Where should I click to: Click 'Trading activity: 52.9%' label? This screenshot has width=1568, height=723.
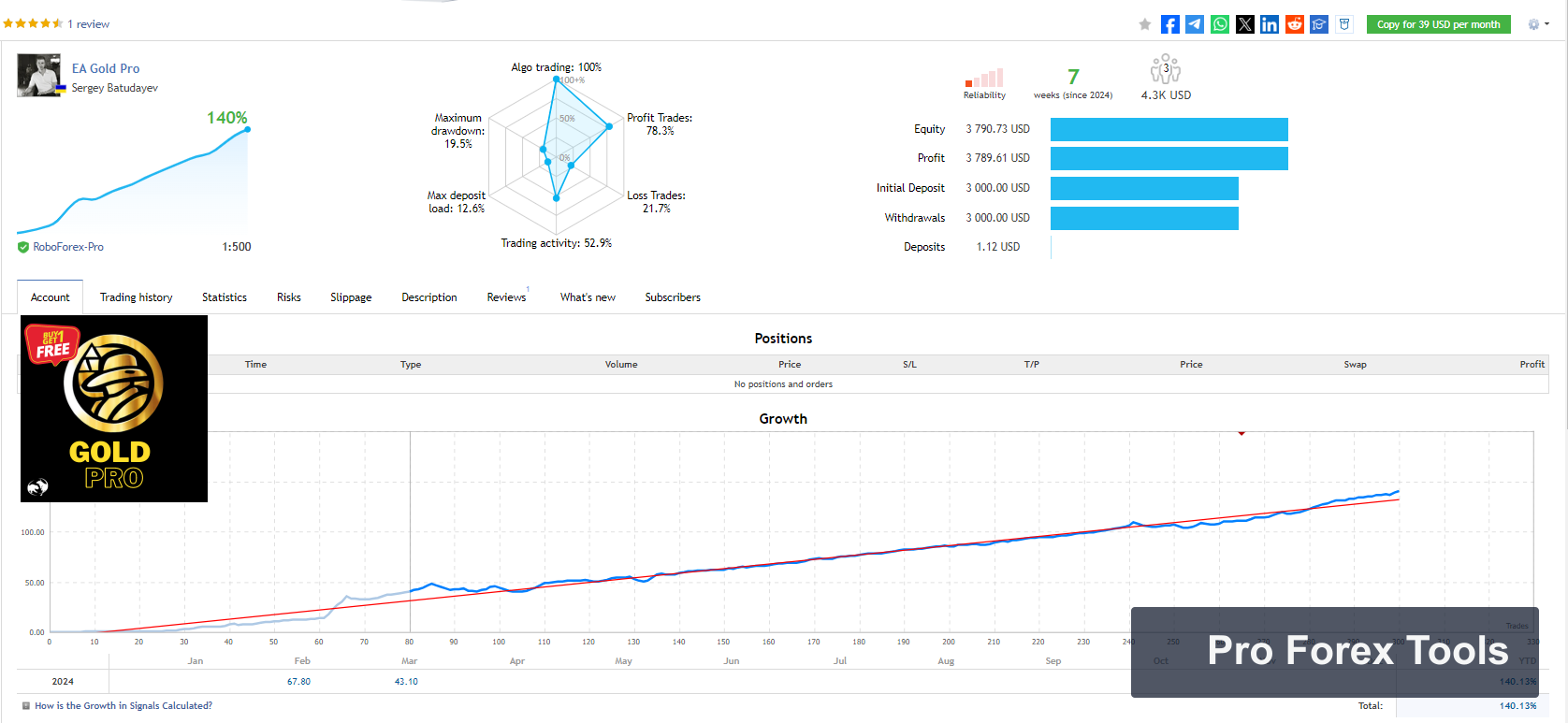[557, 243]
